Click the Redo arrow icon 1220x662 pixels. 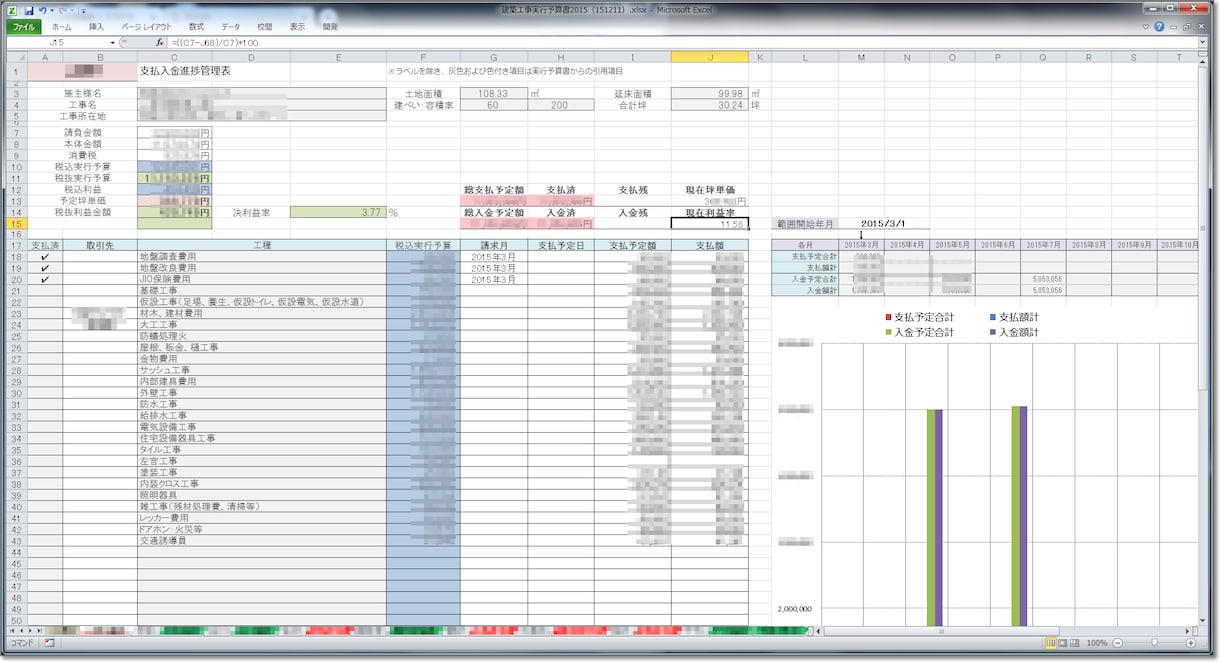tap(62, 10)
